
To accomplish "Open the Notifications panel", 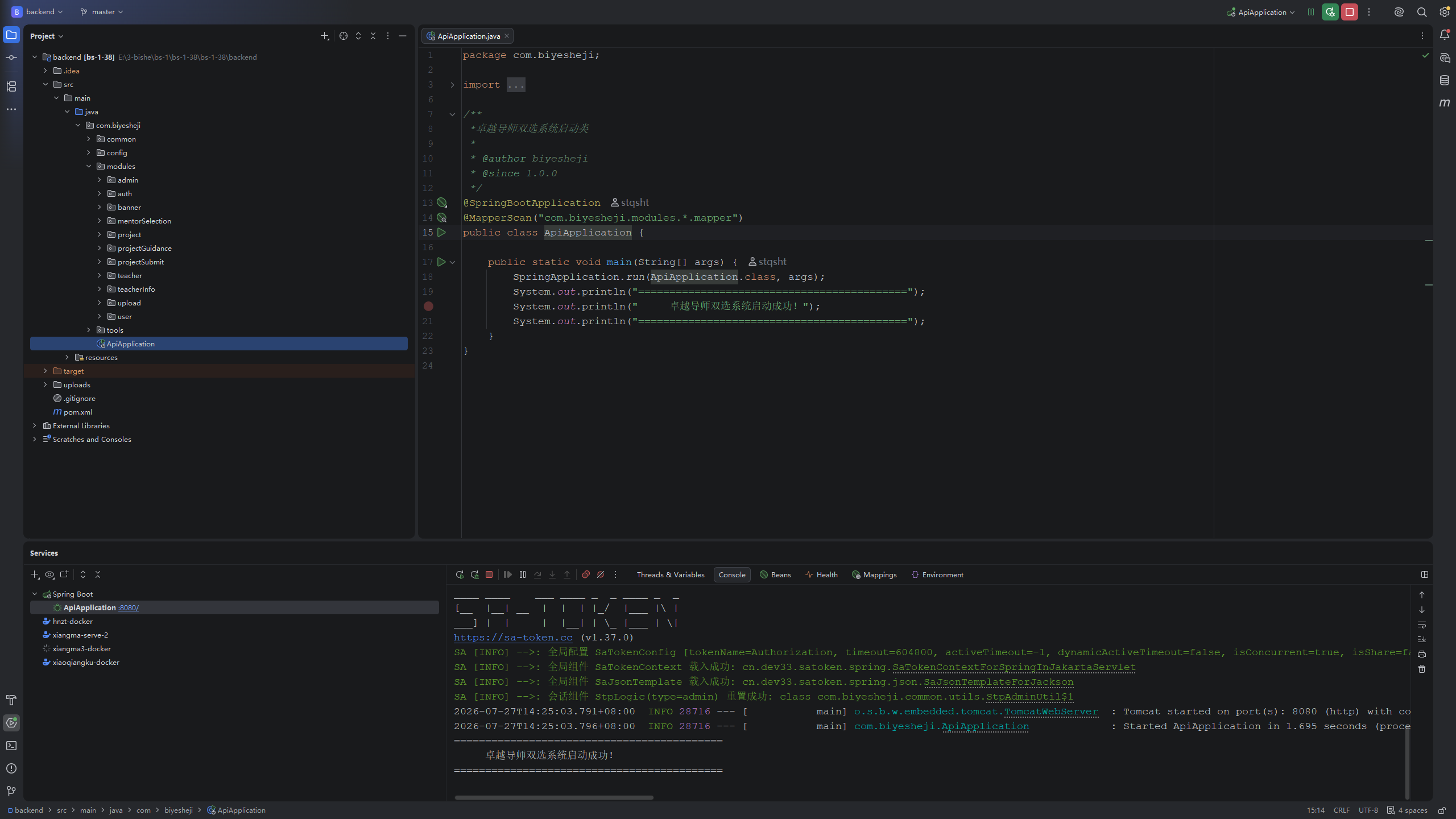I will (1445, 35).
